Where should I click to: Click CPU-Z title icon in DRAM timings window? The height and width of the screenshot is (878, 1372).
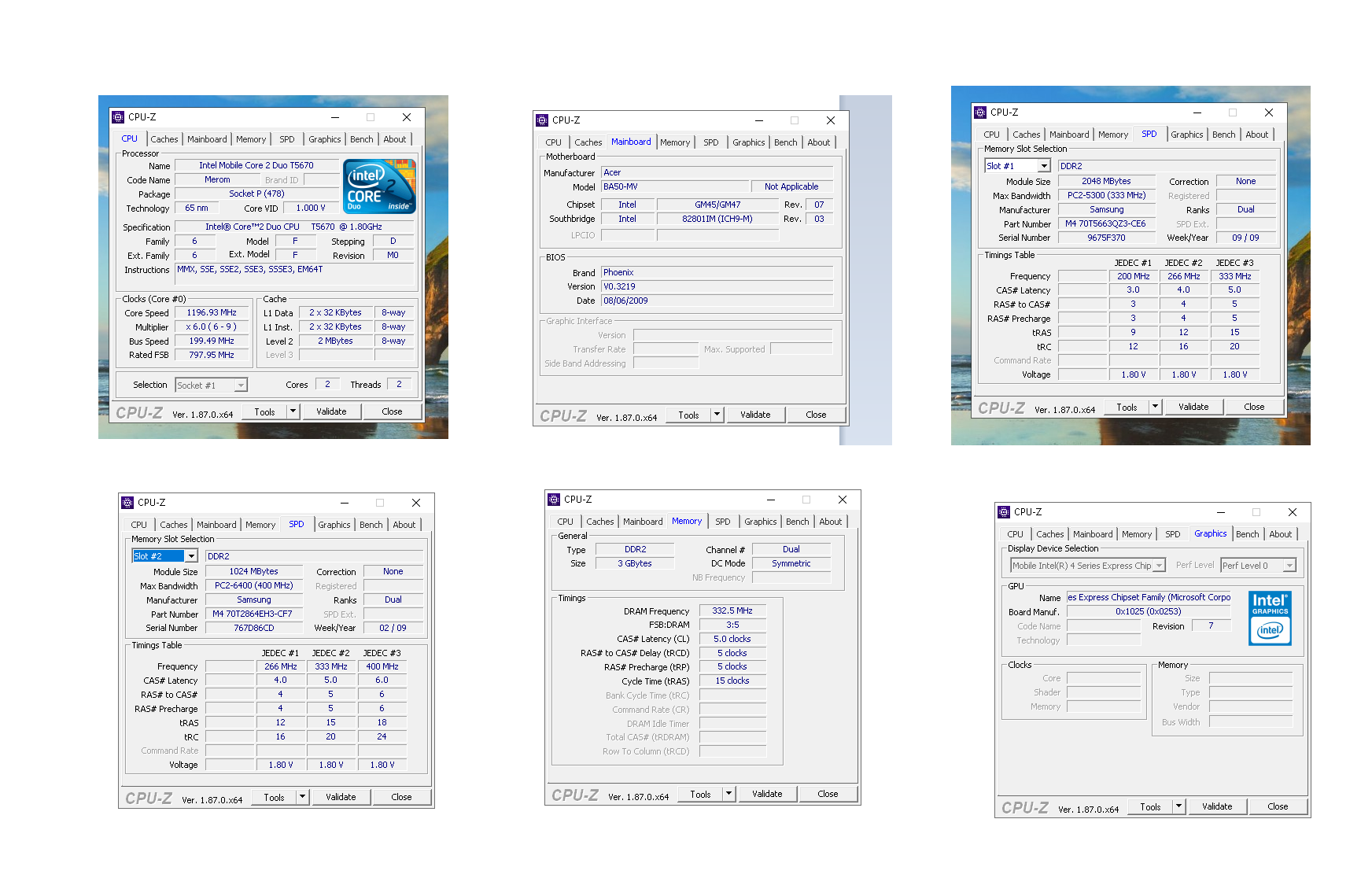[554, 500]
